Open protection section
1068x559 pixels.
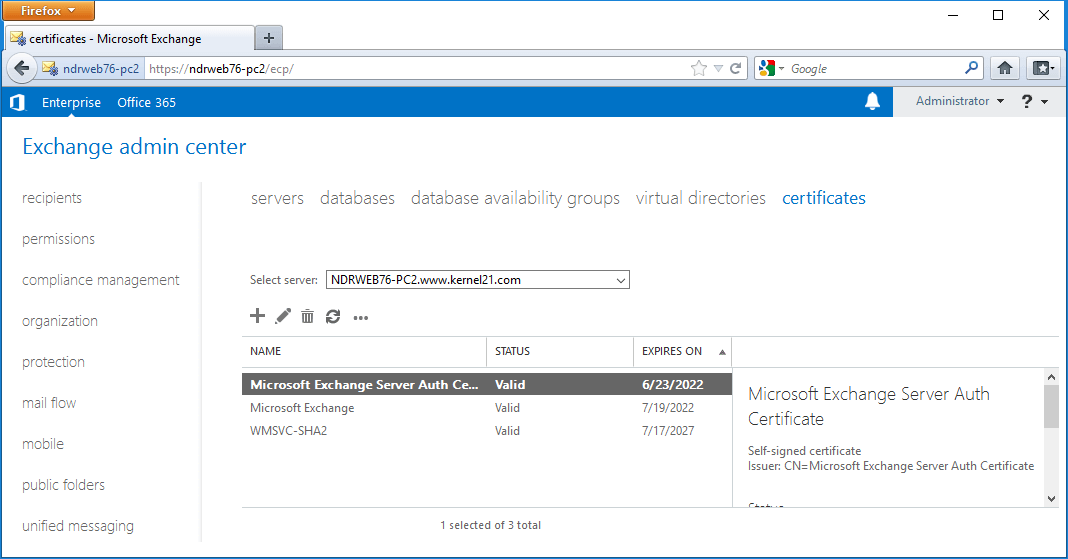(53, 362)
